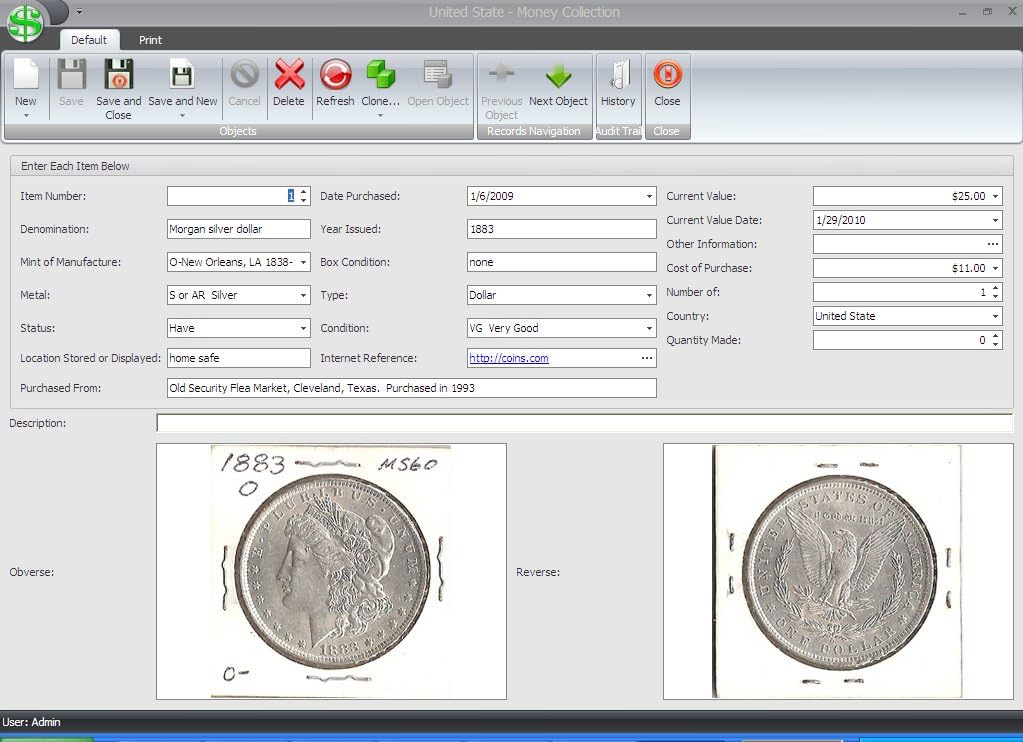Select the Default ribbon tab

[90, 40]
